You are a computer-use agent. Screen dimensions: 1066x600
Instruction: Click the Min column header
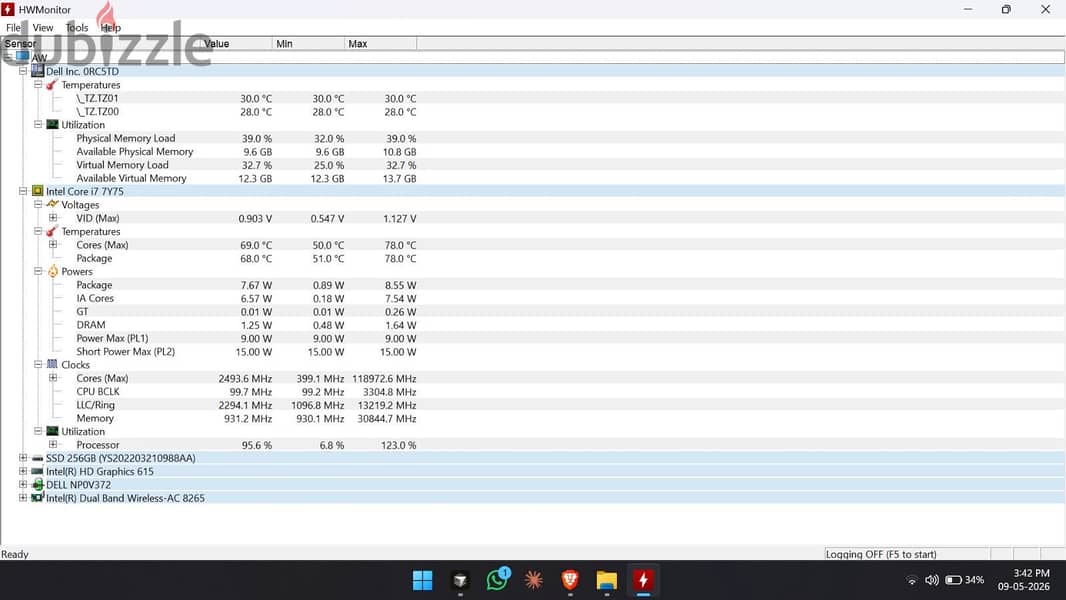[308, 43]
